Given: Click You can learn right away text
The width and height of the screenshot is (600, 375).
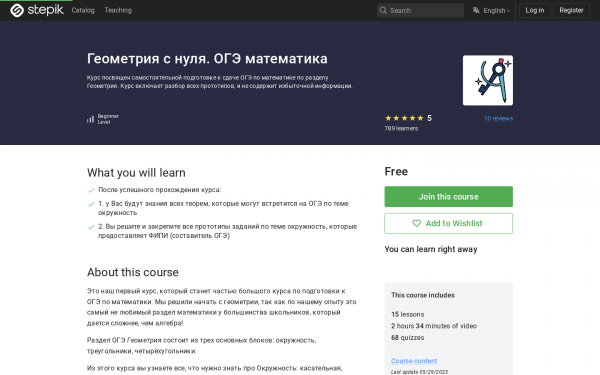Looking at the screenshot, I should [431, 249].
